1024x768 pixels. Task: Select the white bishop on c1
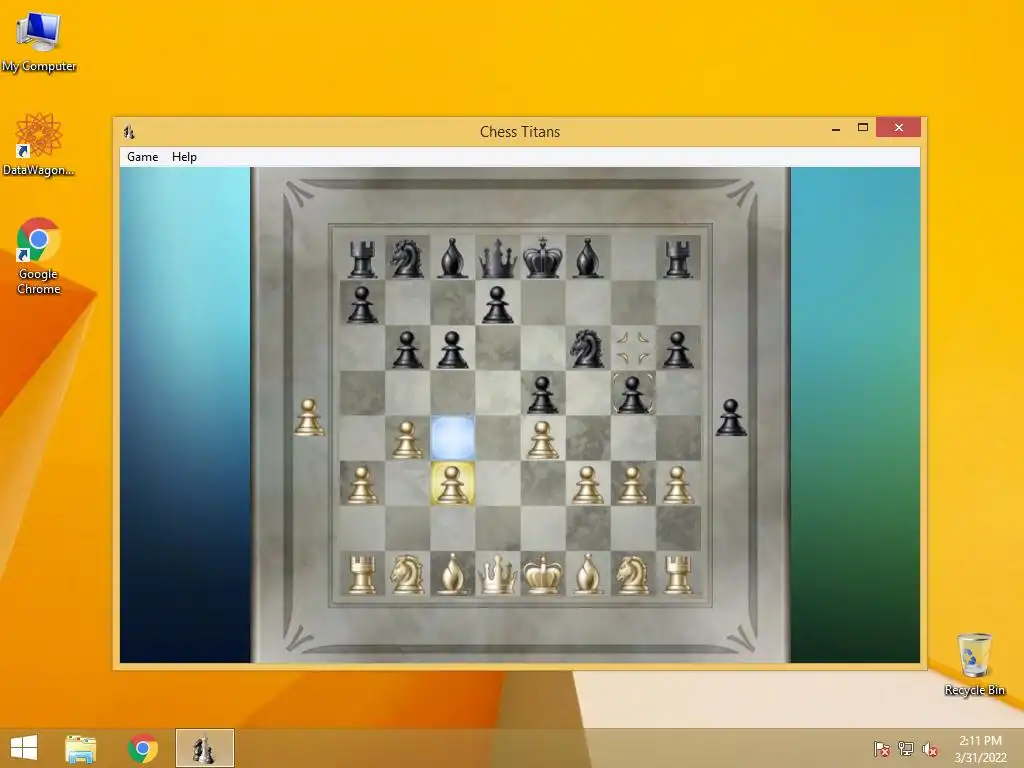tap(453, 575)
